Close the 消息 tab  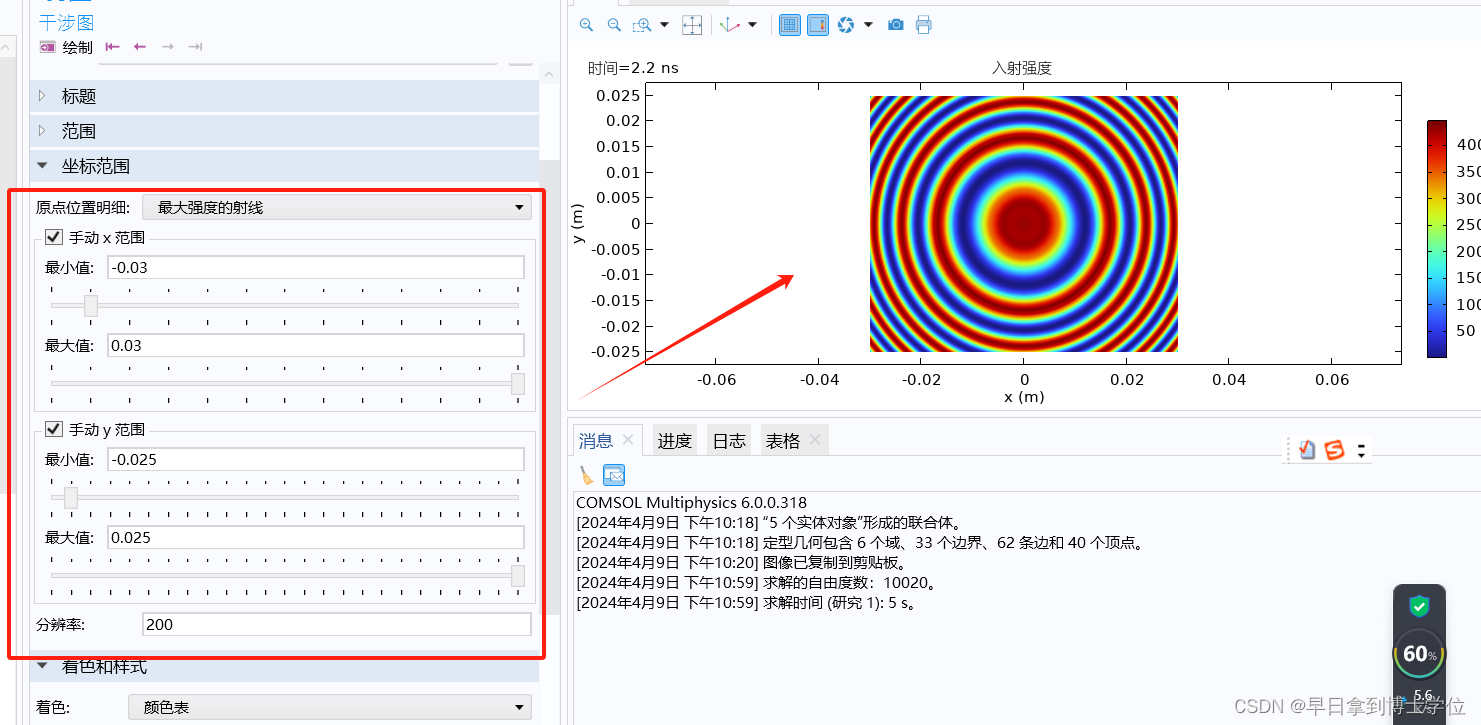point(628,439)
